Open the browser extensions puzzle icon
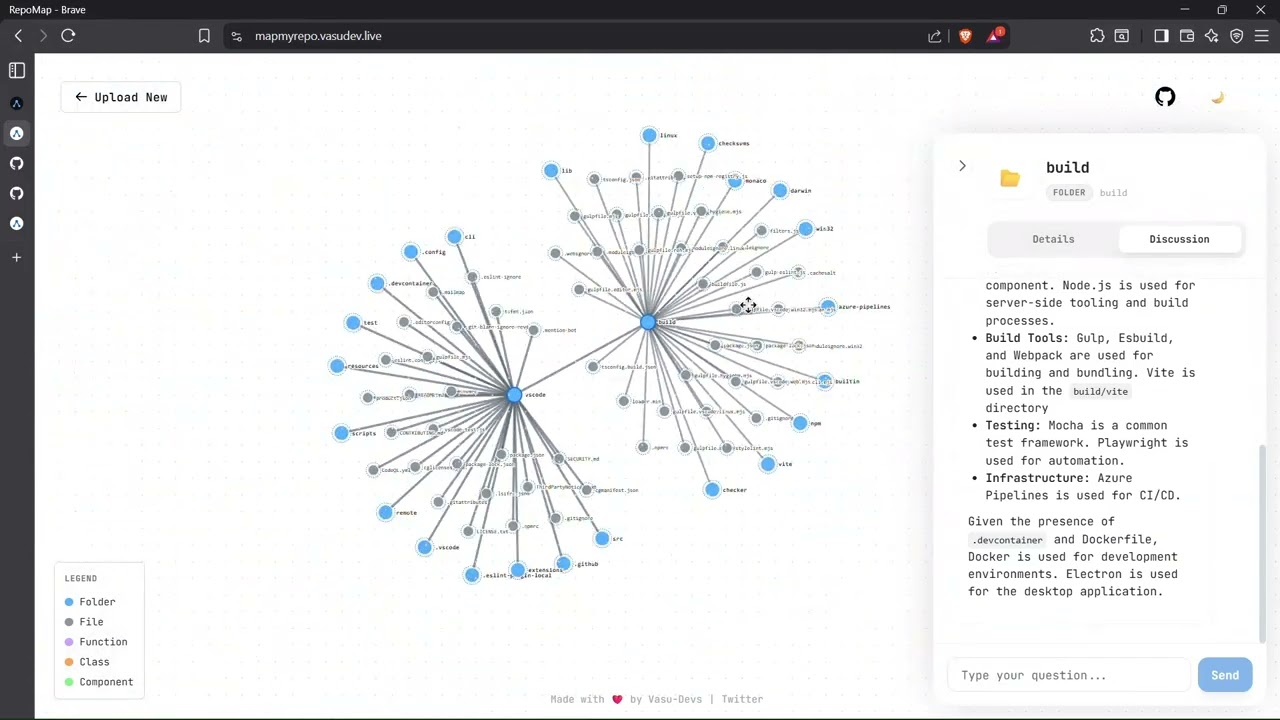This screenshot has width=1280, height=720. pyautogui.click(x=1097, y=36)
